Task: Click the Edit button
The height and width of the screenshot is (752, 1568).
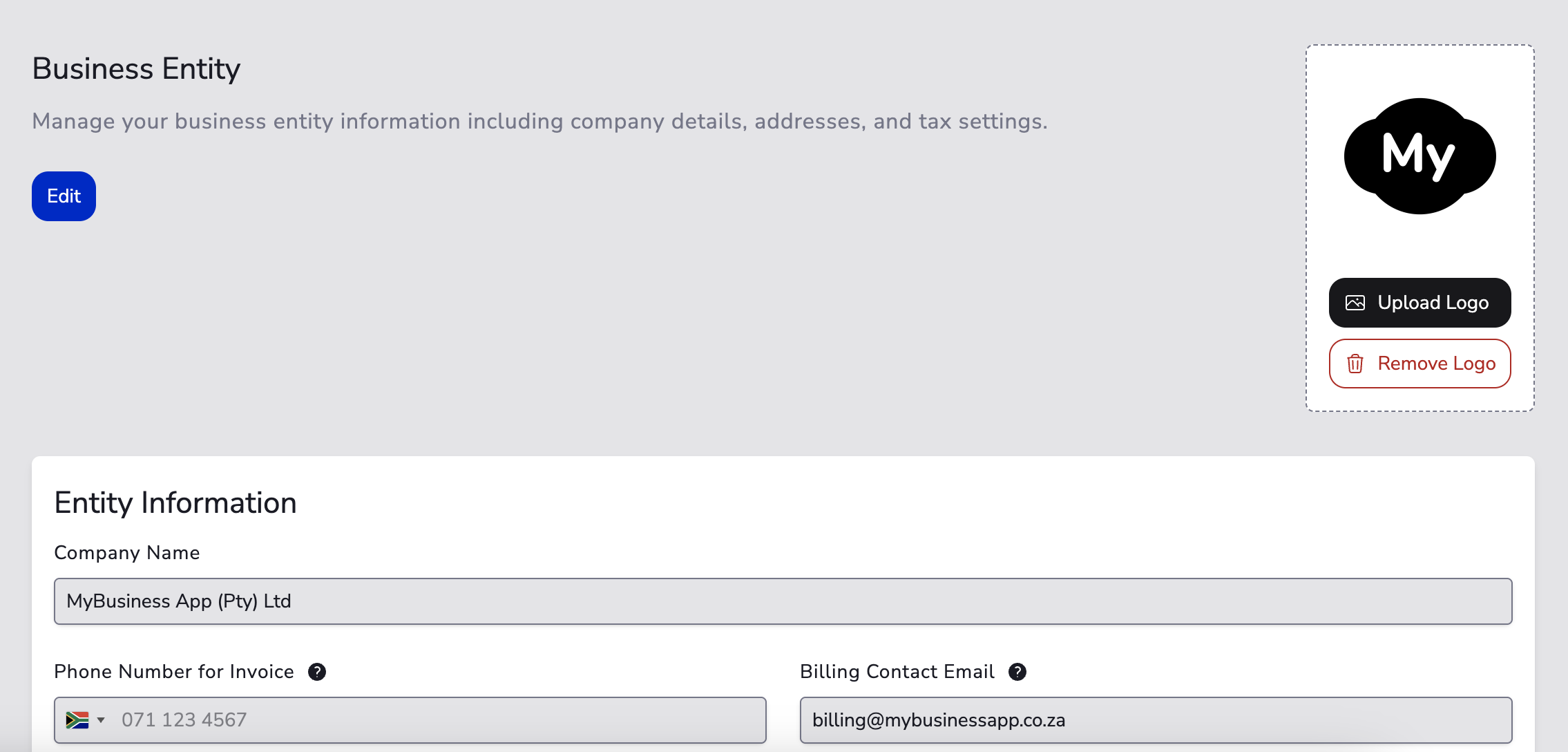Action: click(64, 196)
